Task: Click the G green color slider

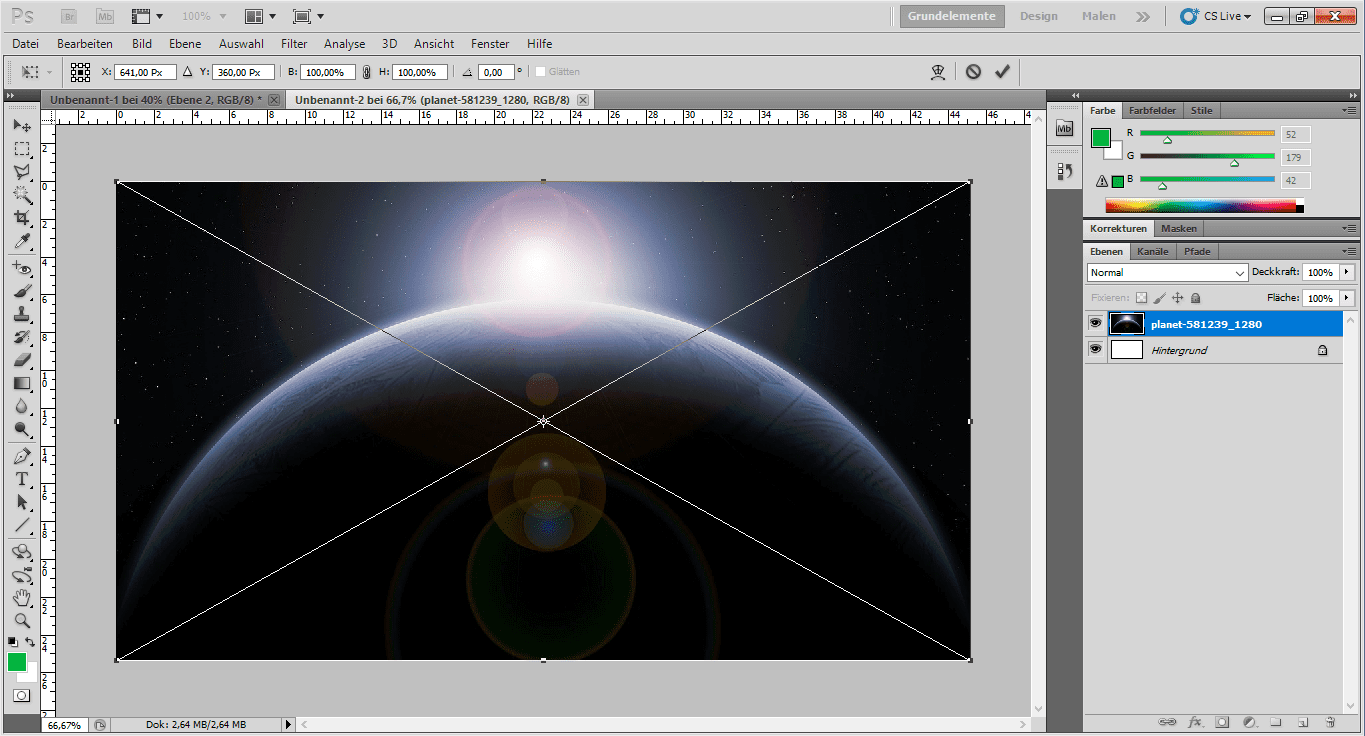Action: tap(1207, 156)
